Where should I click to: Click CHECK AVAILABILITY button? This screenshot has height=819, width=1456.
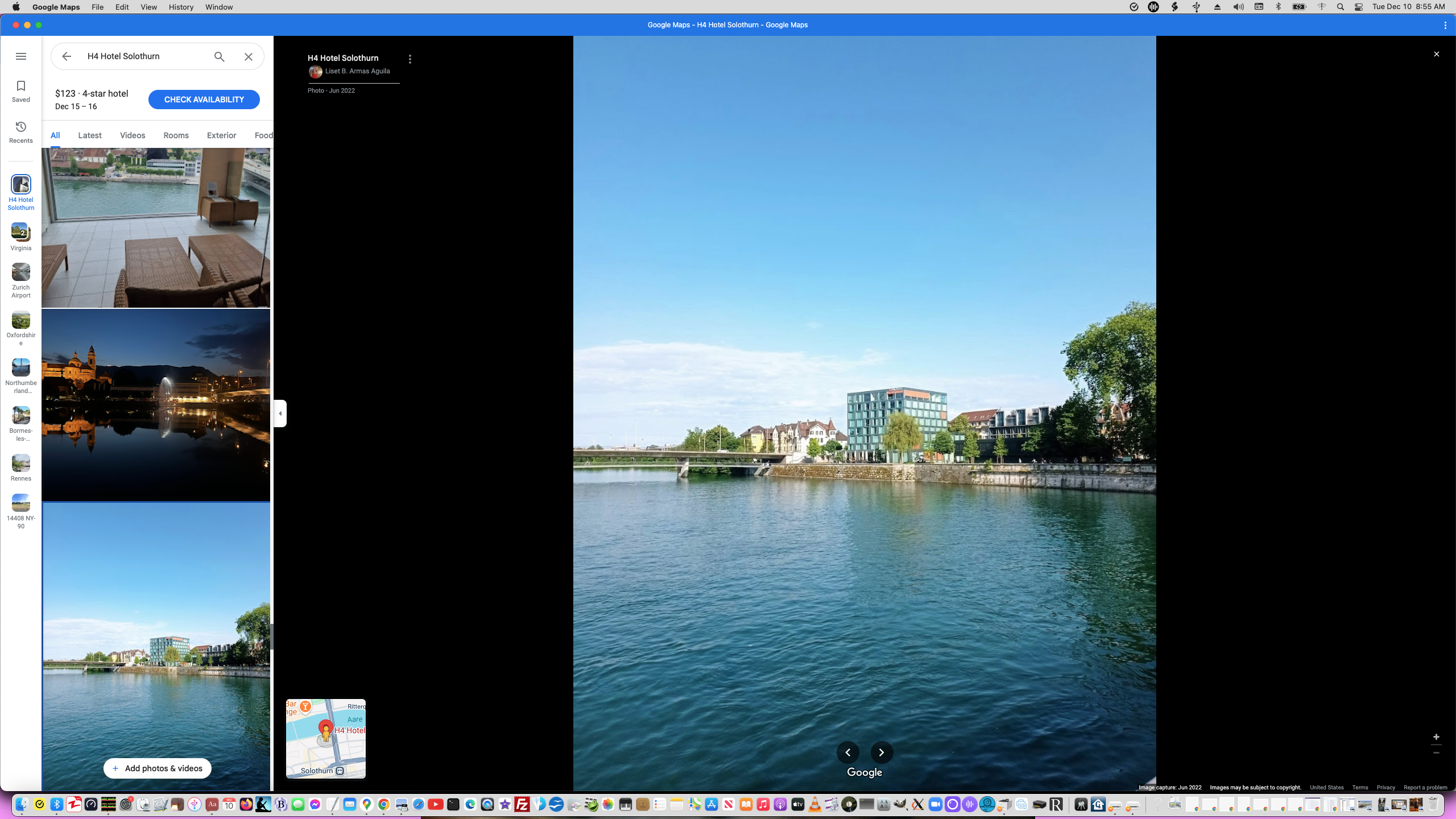click(204, 100)
